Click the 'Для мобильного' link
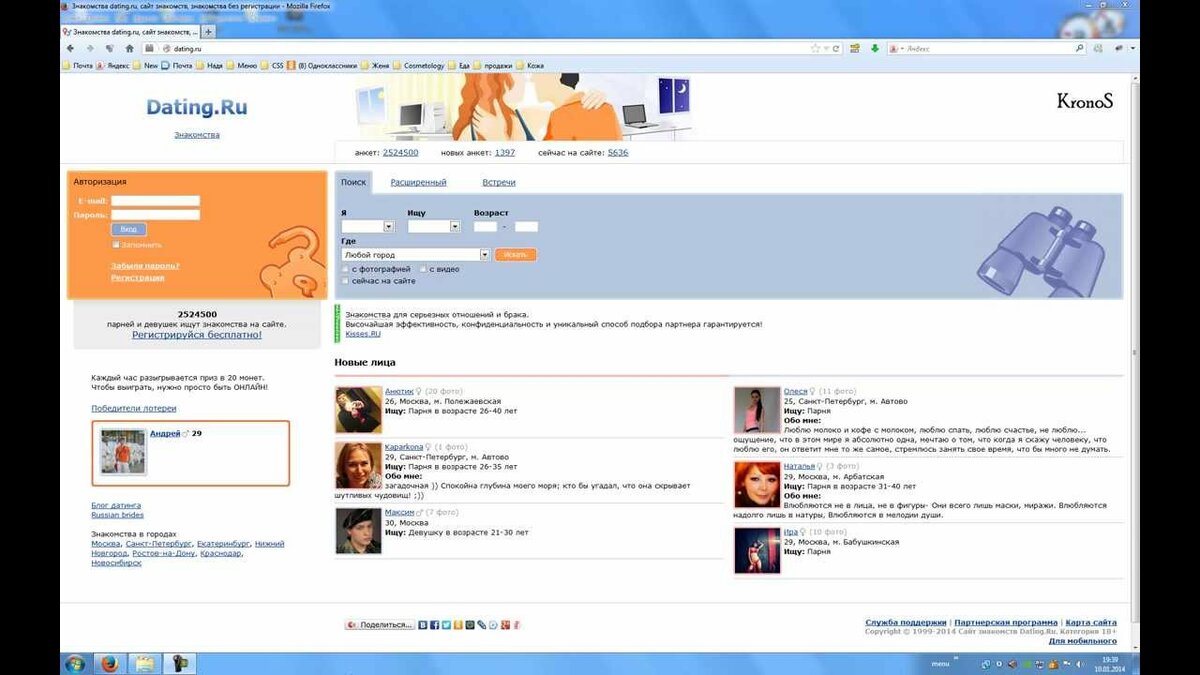 pyautogui.click(x=1083, y=641)
